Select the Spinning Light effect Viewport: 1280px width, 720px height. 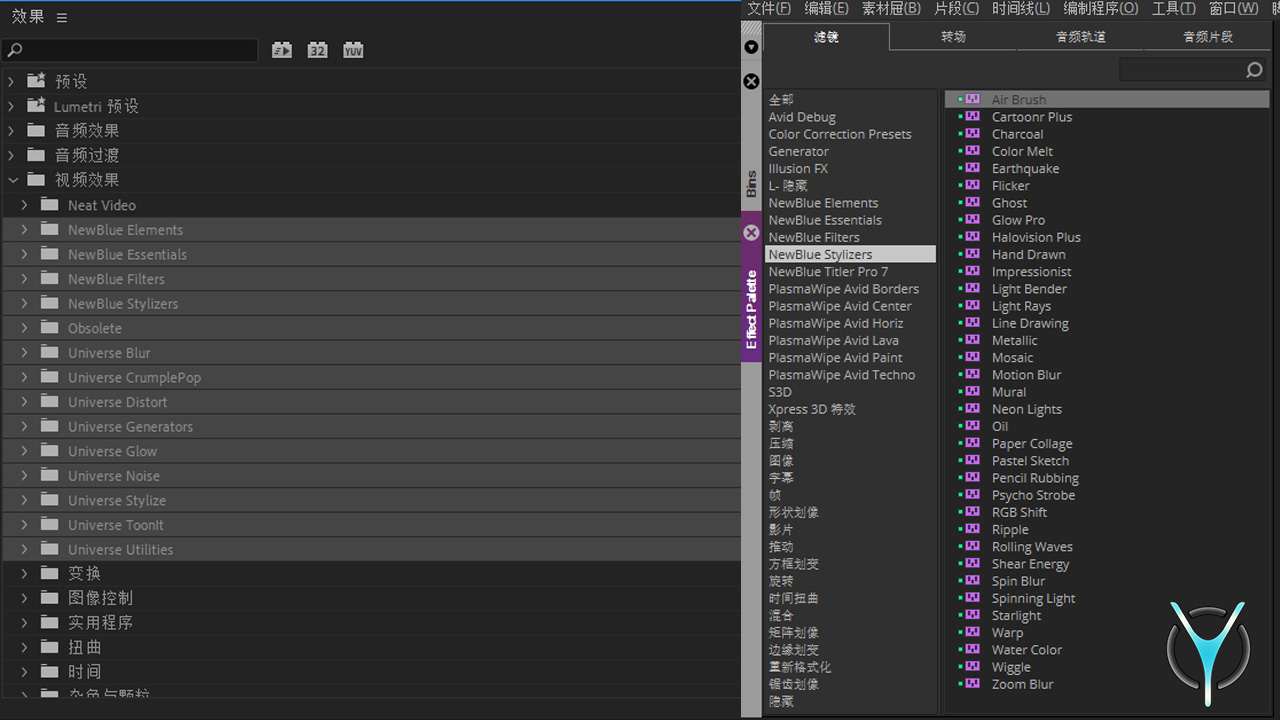(x=1033, y=598)
